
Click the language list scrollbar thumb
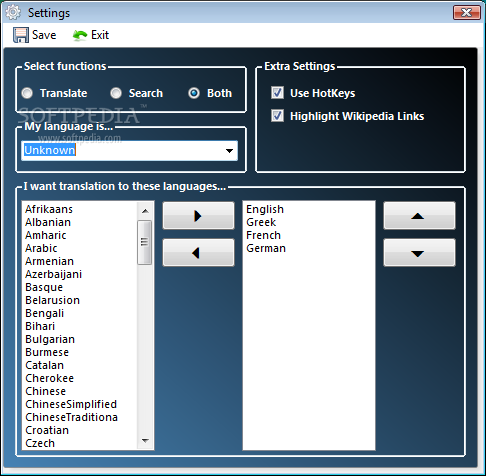coord(145,242)
